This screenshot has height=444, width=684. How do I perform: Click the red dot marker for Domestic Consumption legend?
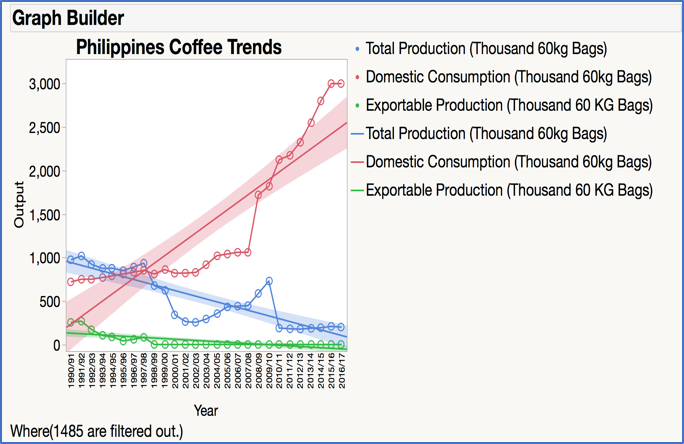tap(357, 77)
